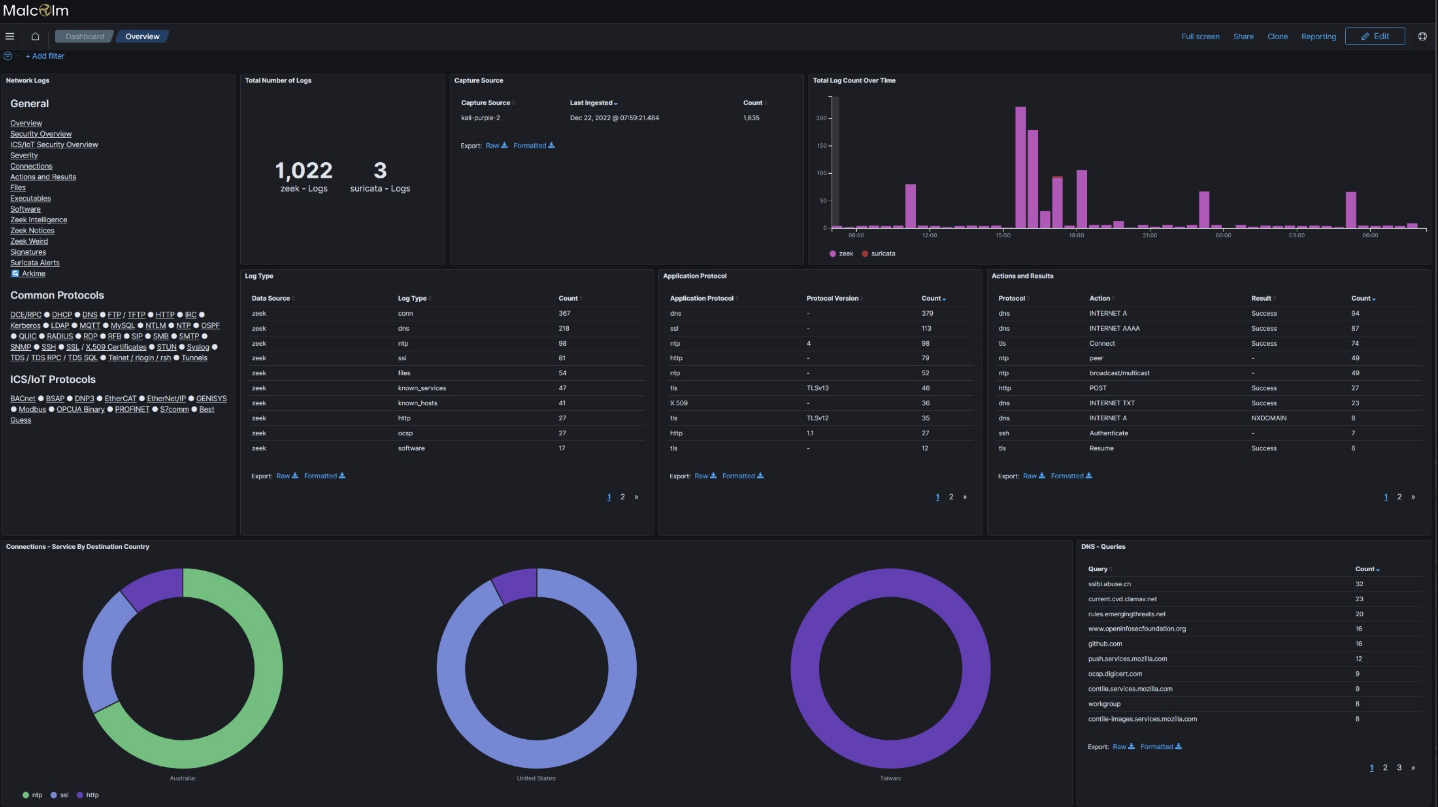1440x807 pixels.
Task: Select the Overview tab
Action: 142,36
